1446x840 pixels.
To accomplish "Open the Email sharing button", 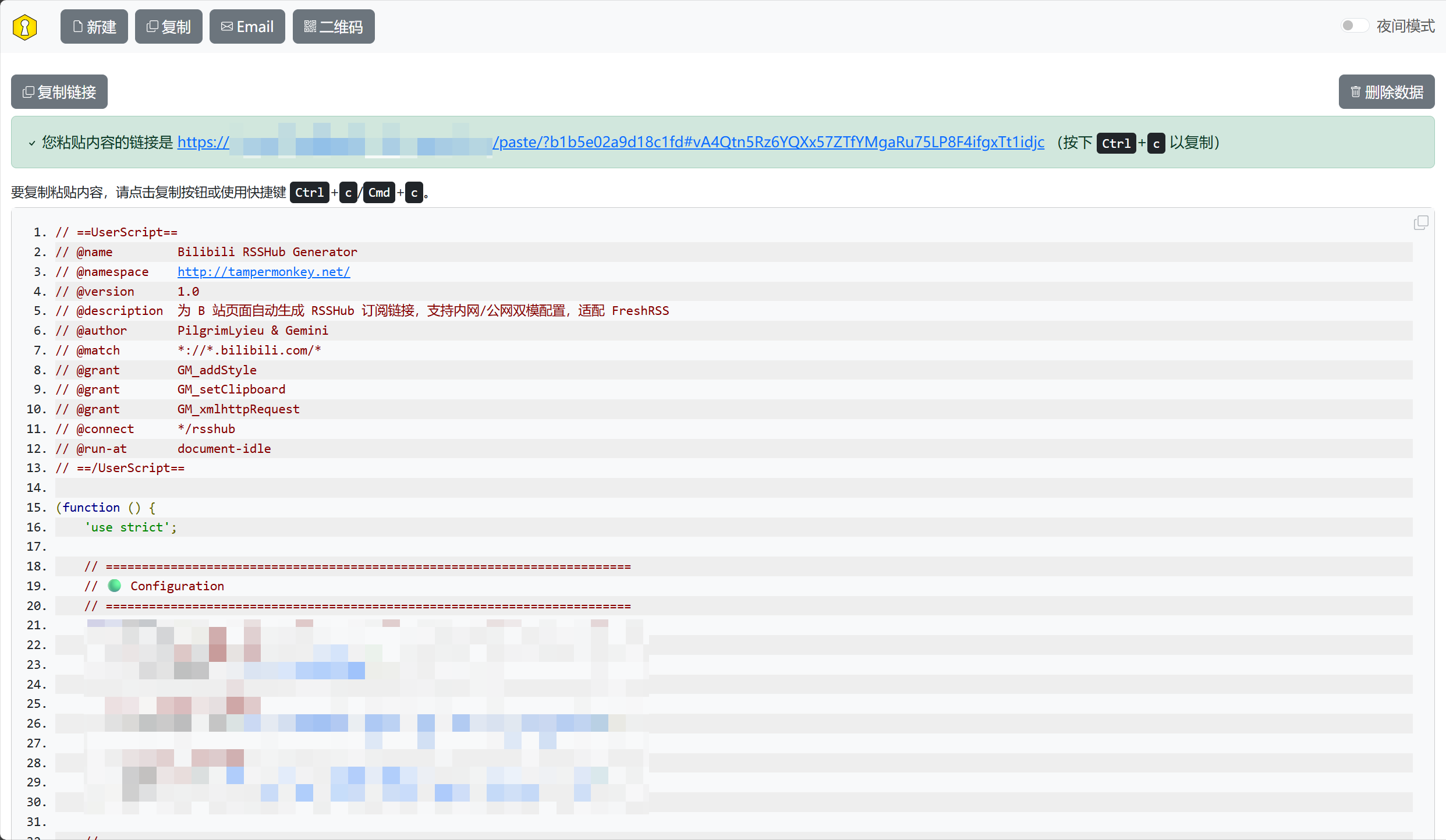I will tap(247, 27).
